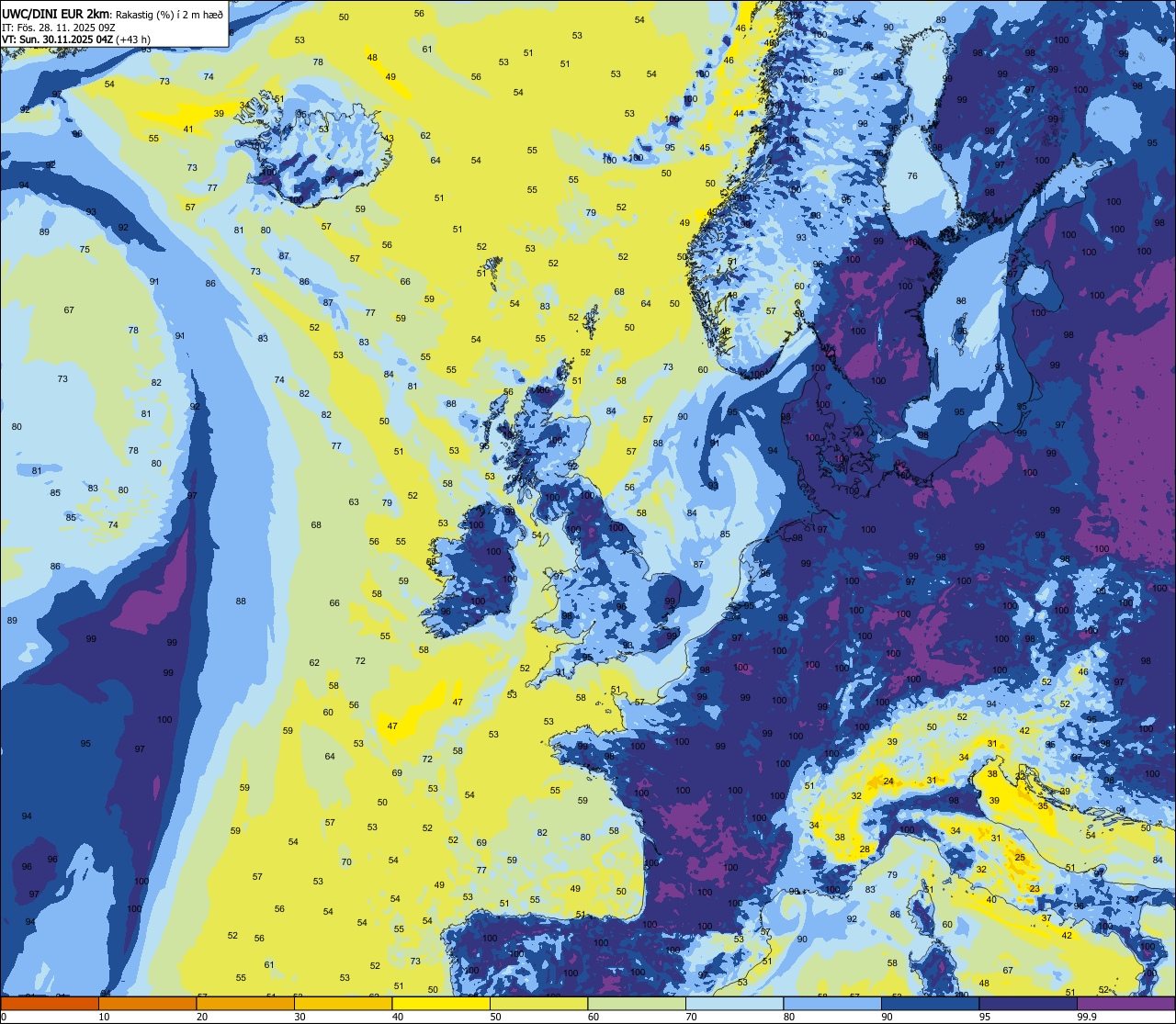The image size is (1176, 1024).
Task: Click the 'UWC/DINI EUR 2km' map title
Action: (55, 14)
